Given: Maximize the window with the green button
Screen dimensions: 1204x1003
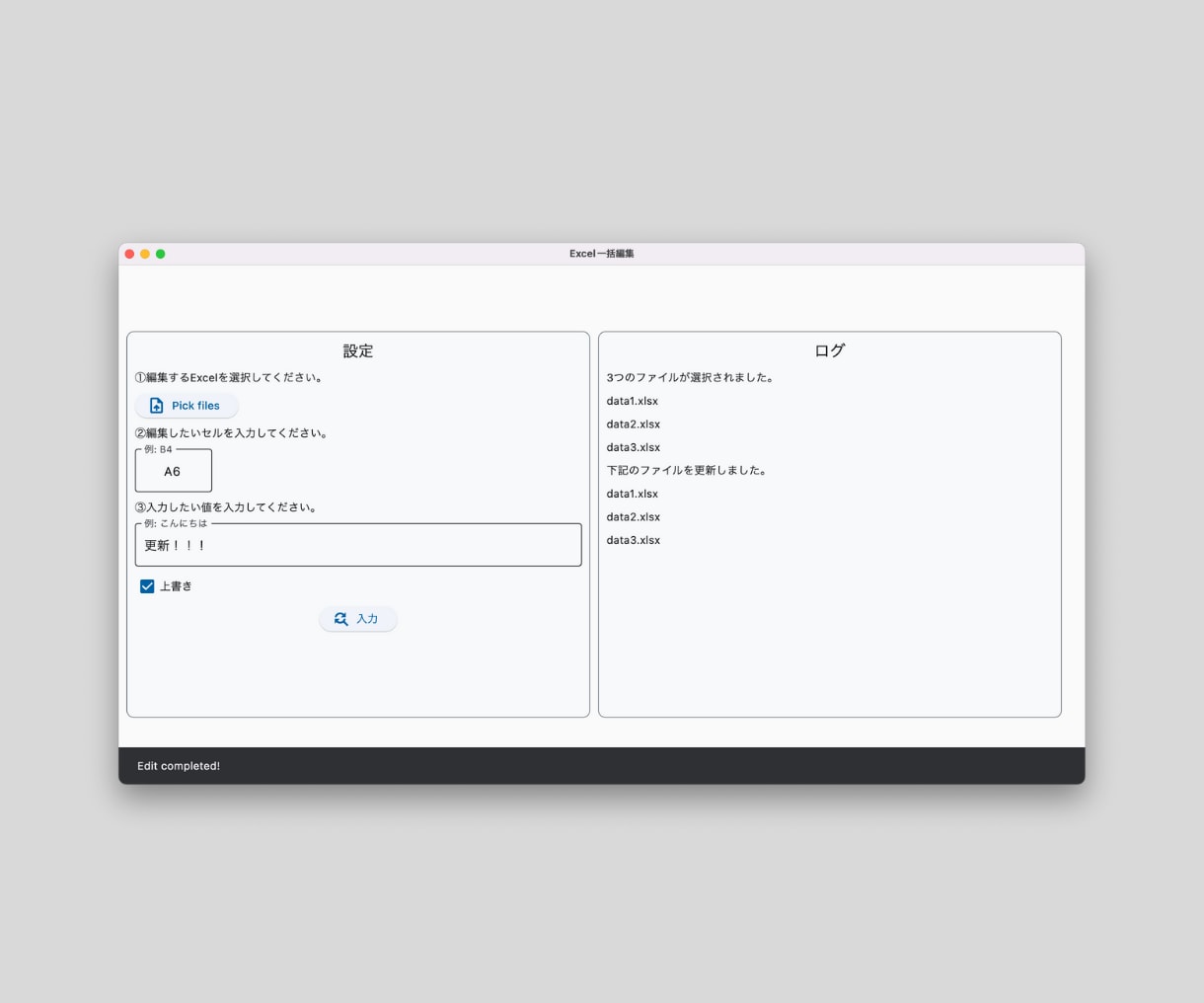Looking at the screenshot, I should tap(161, 254).
